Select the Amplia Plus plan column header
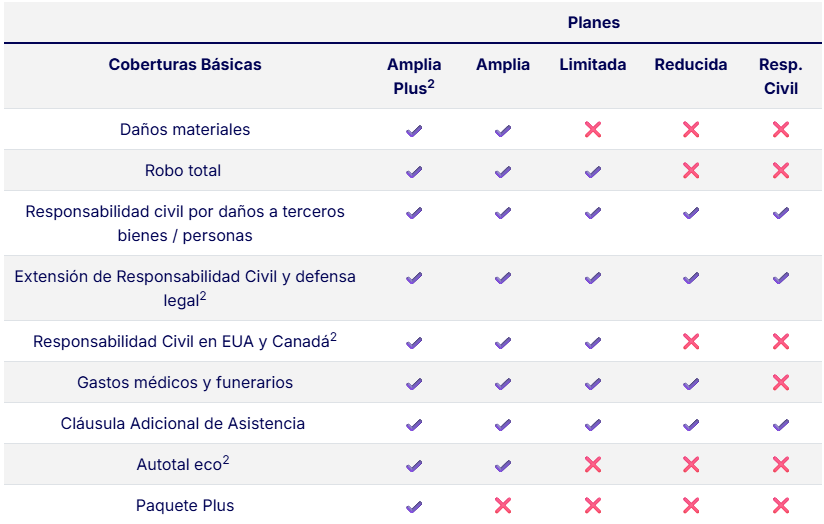Image resolution: width=824 pixels, height=524 pixels. click(x=414, y=76)
